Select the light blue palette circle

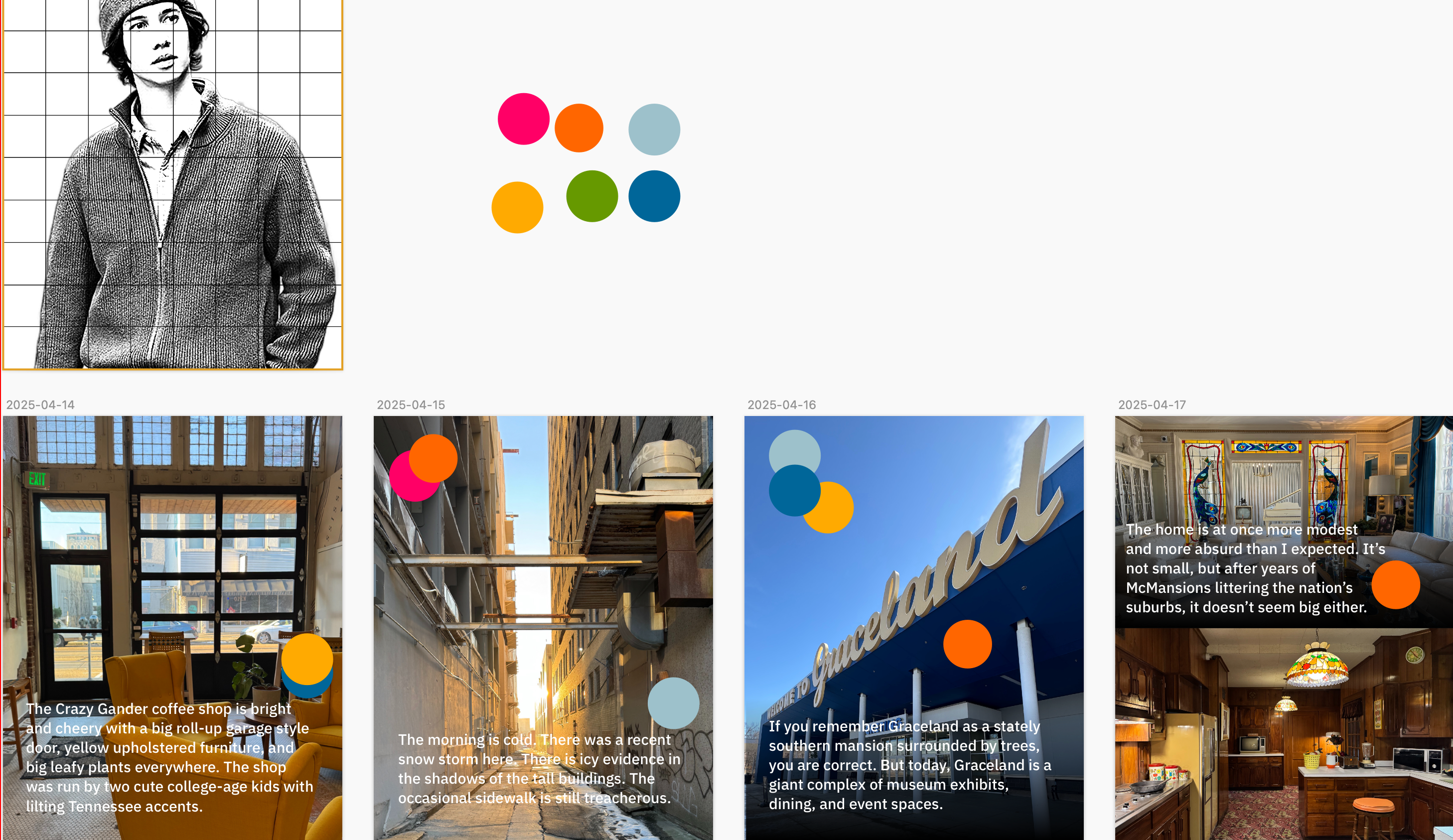(x=654, y=130)
